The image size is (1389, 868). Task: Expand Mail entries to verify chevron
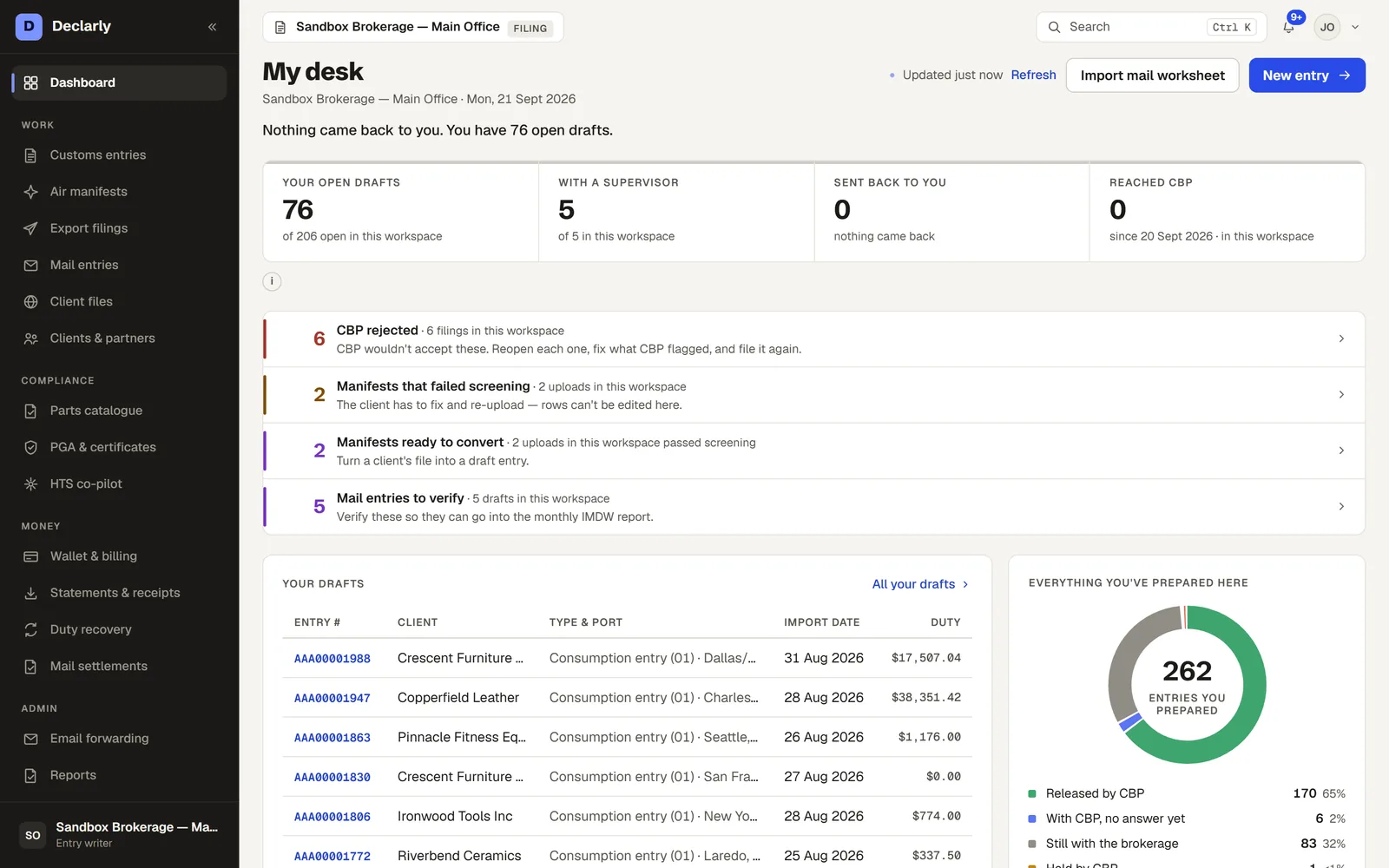(1341, 506)
